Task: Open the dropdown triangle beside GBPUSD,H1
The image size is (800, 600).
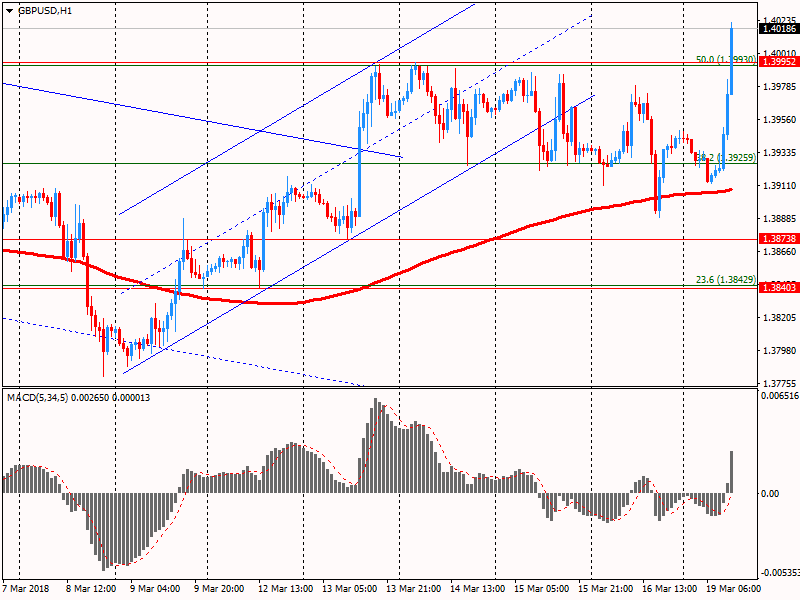Action: click(10, 11)
